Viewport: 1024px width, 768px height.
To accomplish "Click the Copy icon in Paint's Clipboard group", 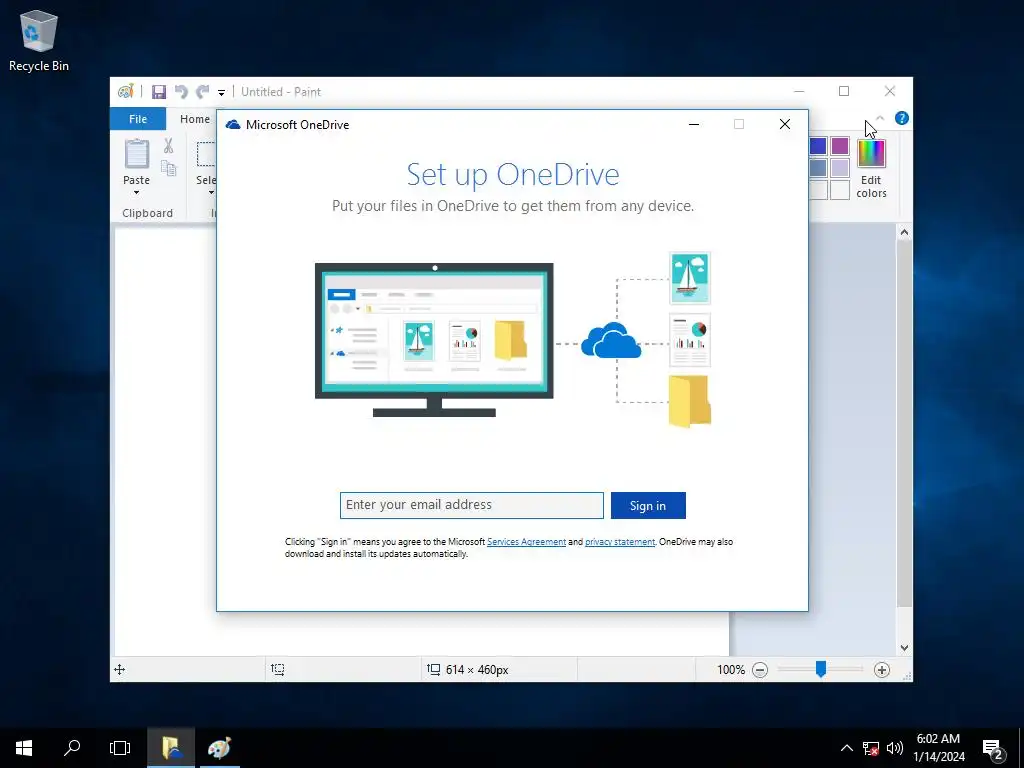I will (x=168, y=168).
